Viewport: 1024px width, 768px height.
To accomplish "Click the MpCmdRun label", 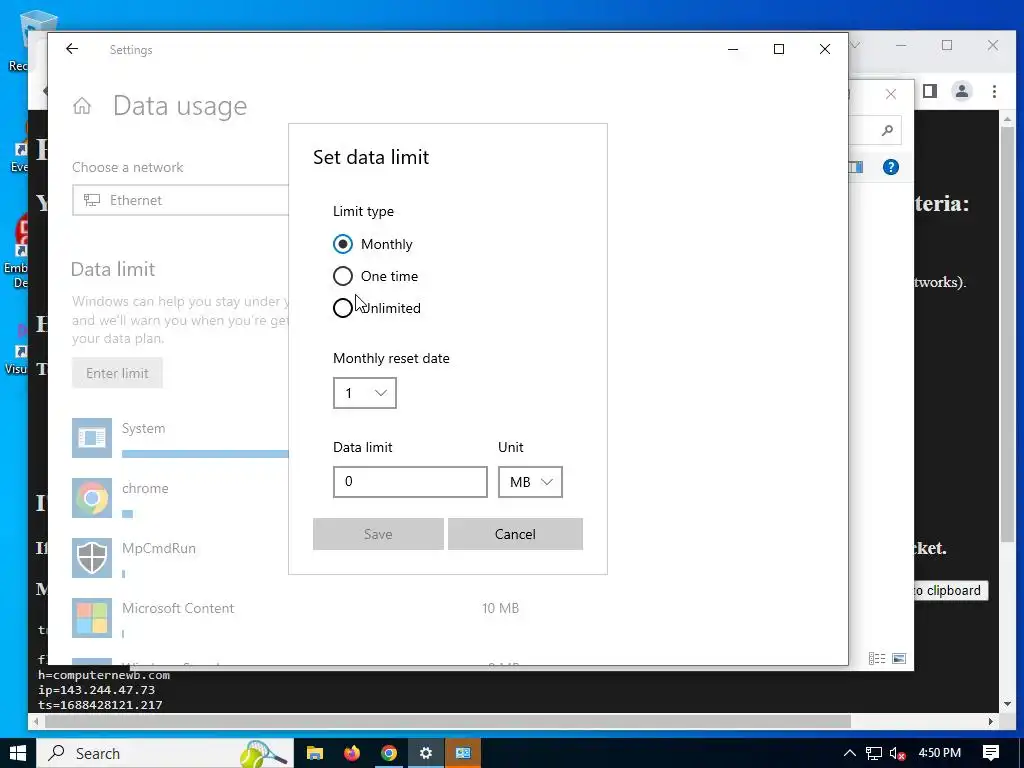I will [x=159, y=548].
